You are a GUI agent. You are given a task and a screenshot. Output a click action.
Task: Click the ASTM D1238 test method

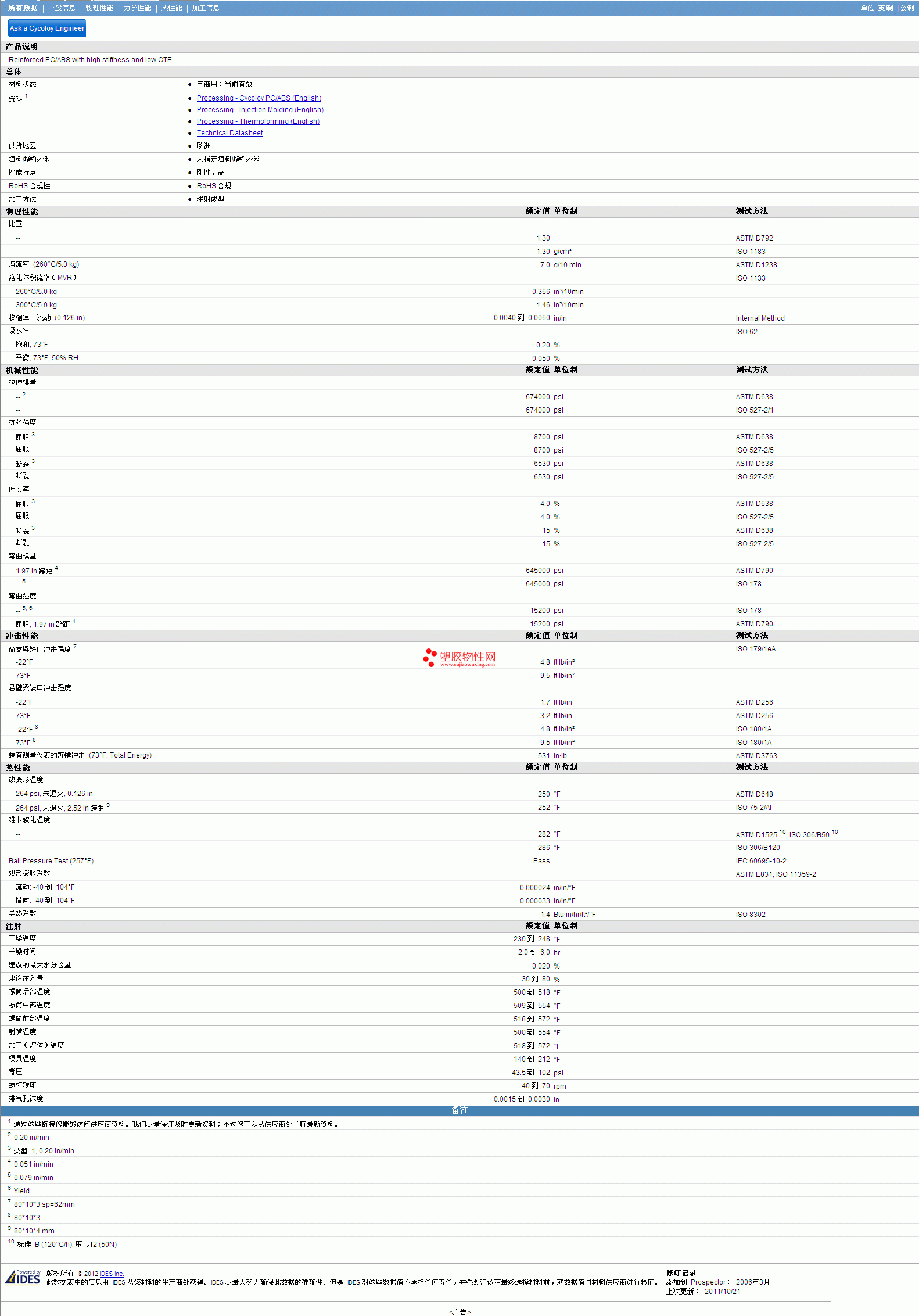coord(756,265)
